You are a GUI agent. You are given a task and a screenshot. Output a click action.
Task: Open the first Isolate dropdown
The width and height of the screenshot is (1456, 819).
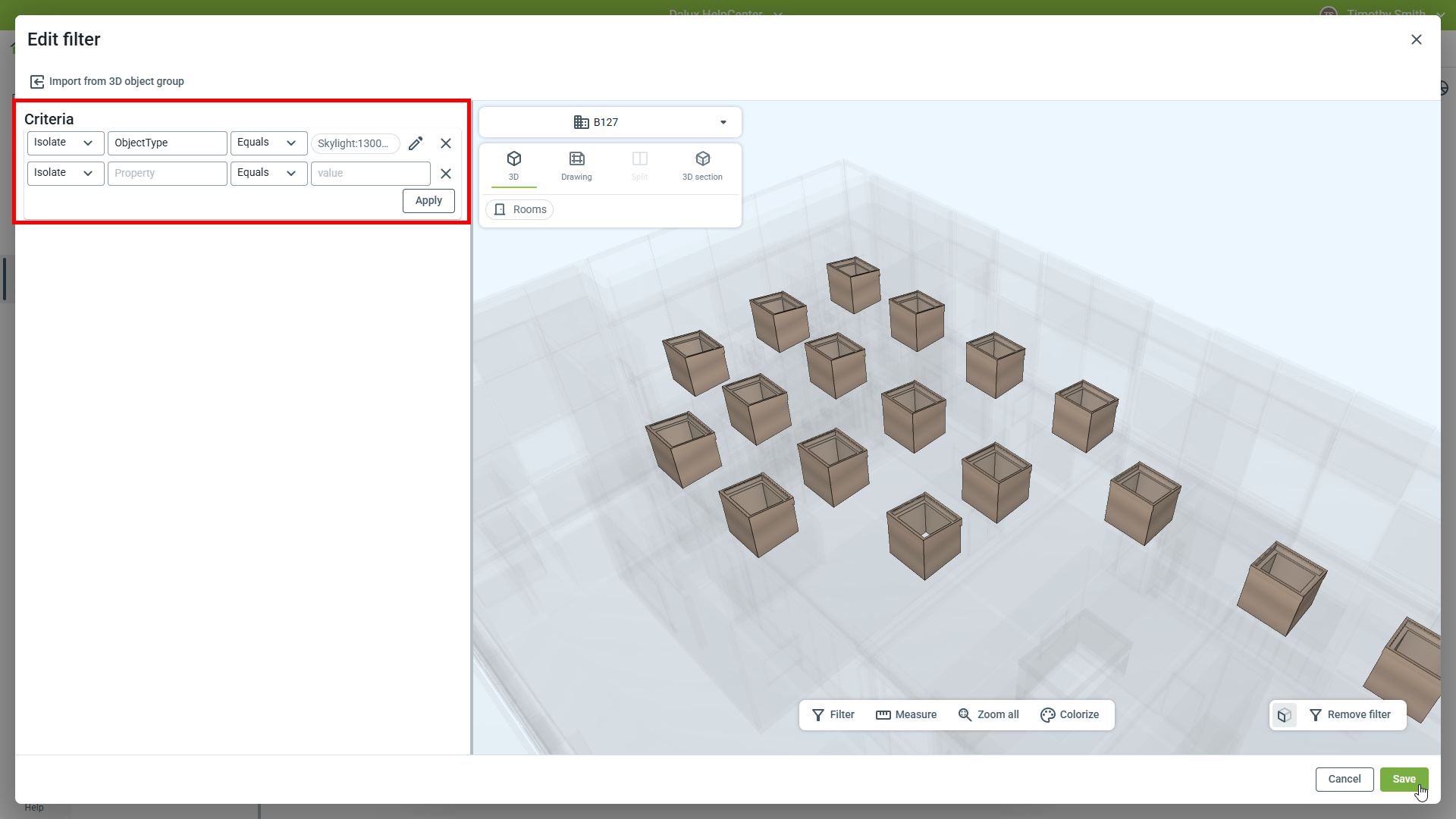[65, 143]
